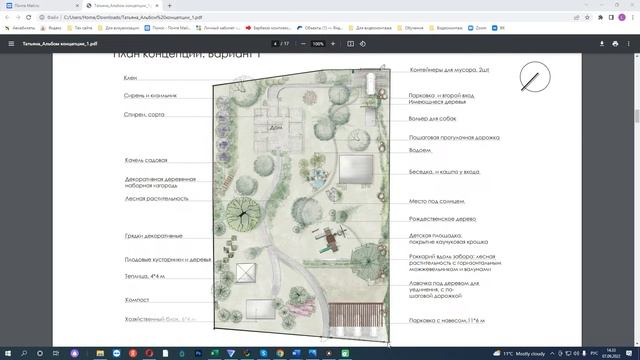Open Task View on taskbar
Image resolution: width=640 pixels, height=360 pixels.
pyautogui.click(x=56, y=353)
